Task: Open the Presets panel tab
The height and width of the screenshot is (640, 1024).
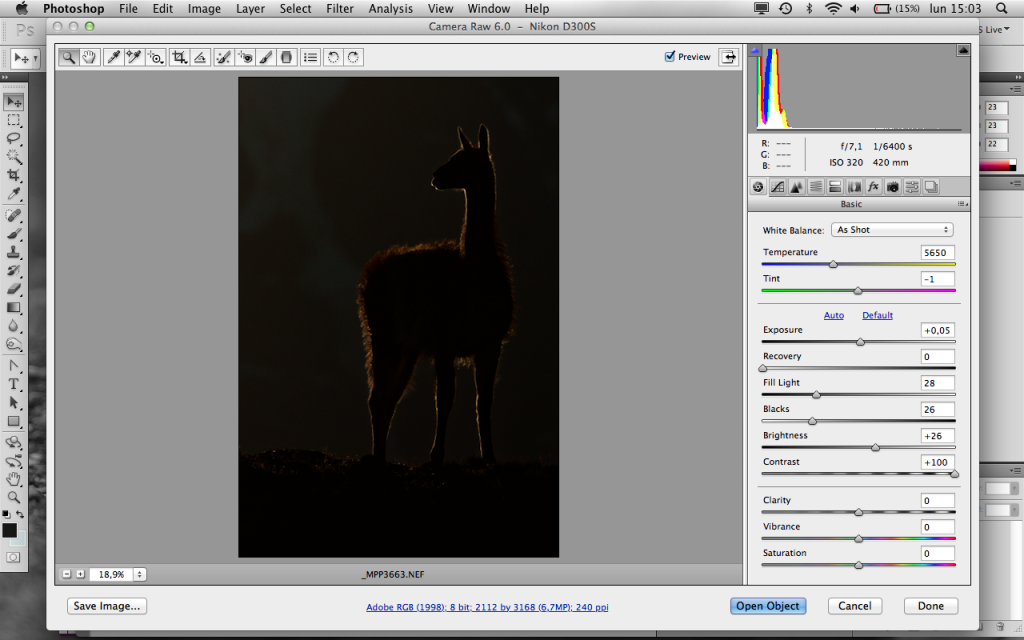Action: coord(912,187)
